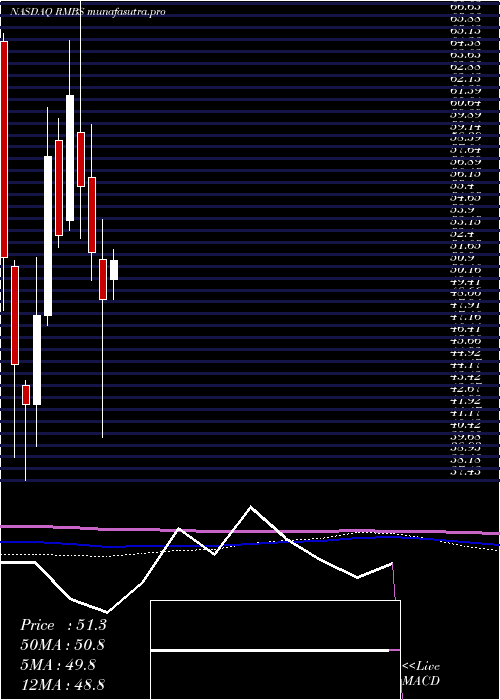The image size is (500, 700).
Task: Click the 47.91 price axis label
Action: (466, 305)
